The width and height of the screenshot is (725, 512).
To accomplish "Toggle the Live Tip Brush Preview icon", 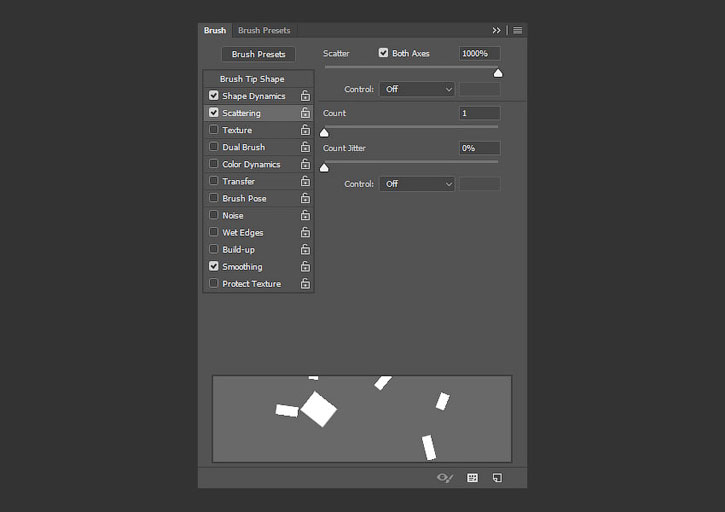I will [x=445, y=478].
